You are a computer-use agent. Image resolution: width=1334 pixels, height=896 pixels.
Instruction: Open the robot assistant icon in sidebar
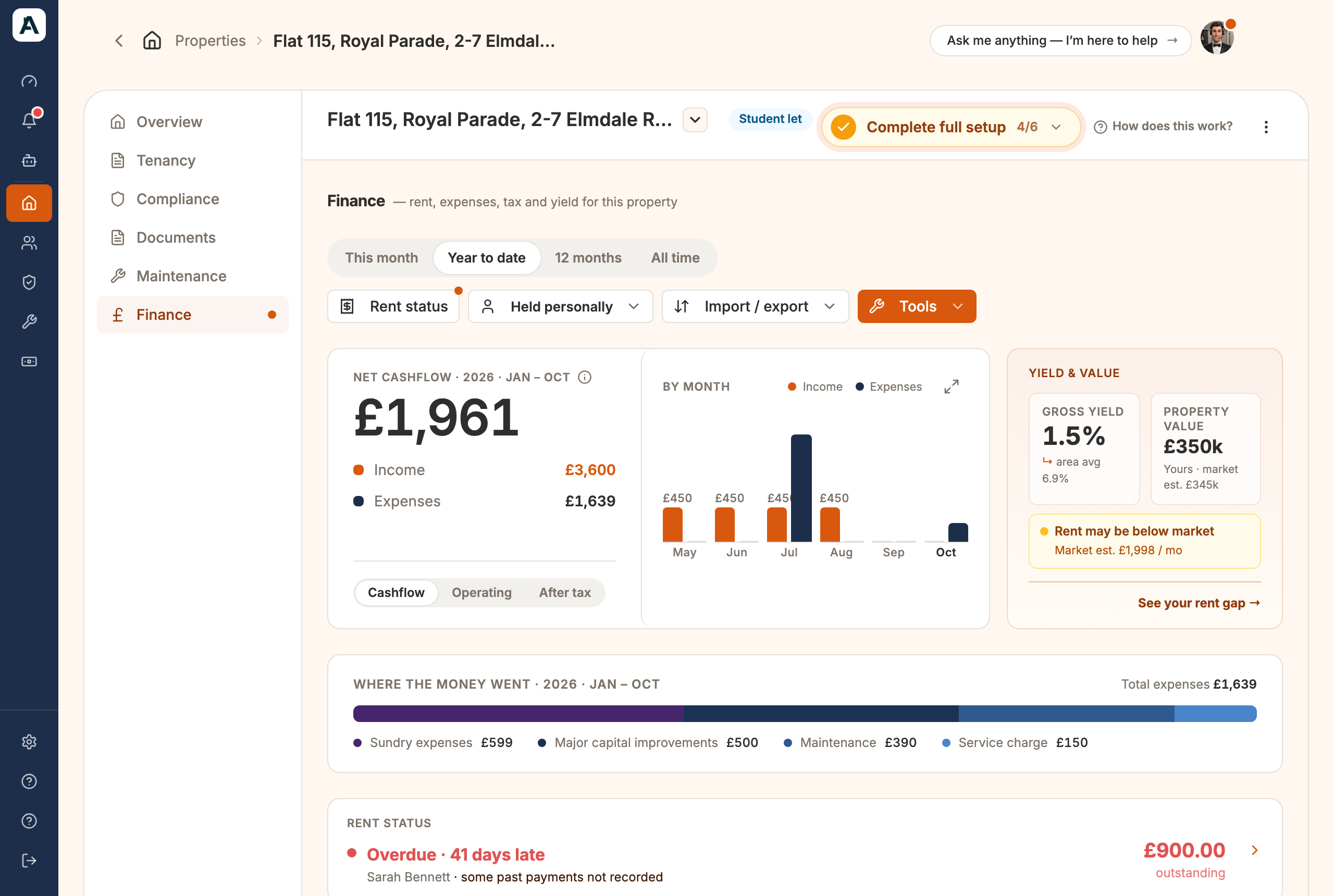(29, 160)
